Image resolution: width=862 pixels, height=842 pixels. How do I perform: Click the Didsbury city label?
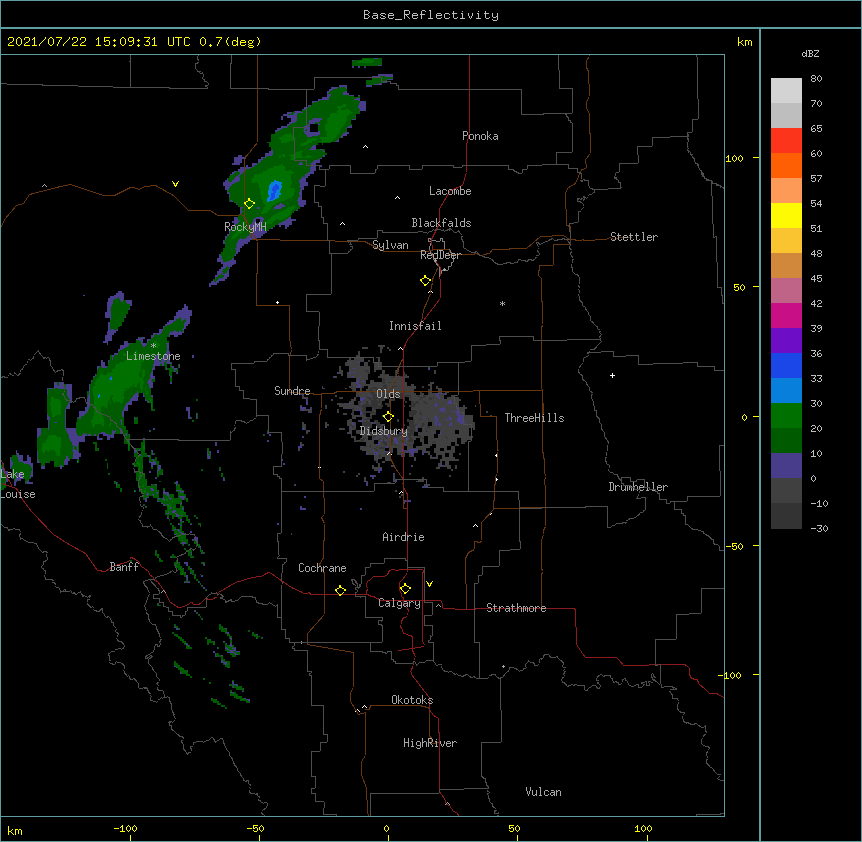pos(384,431)
